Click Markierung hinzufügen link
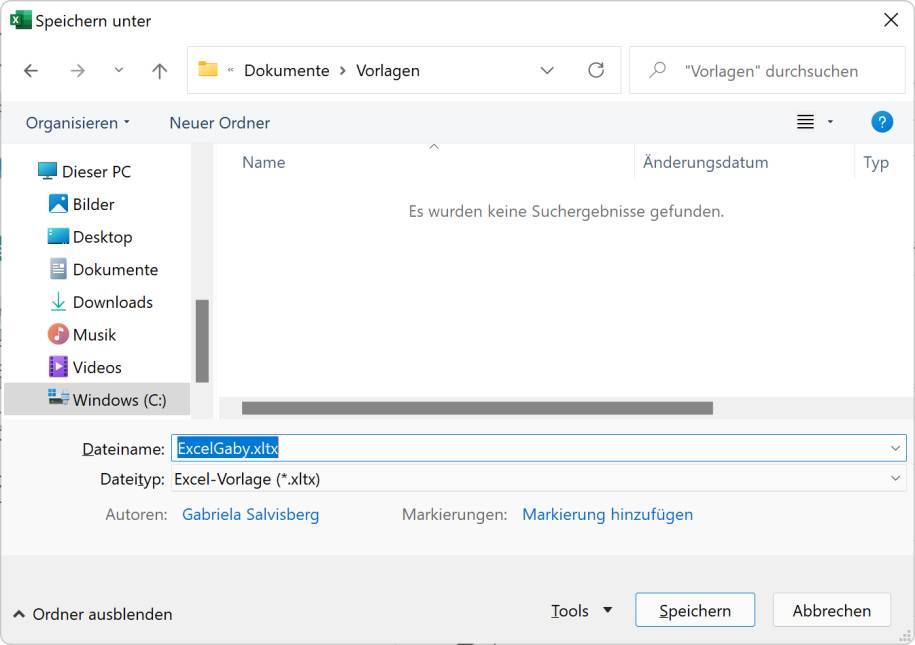Screen dimensions: 915x645 coord(607,515)
